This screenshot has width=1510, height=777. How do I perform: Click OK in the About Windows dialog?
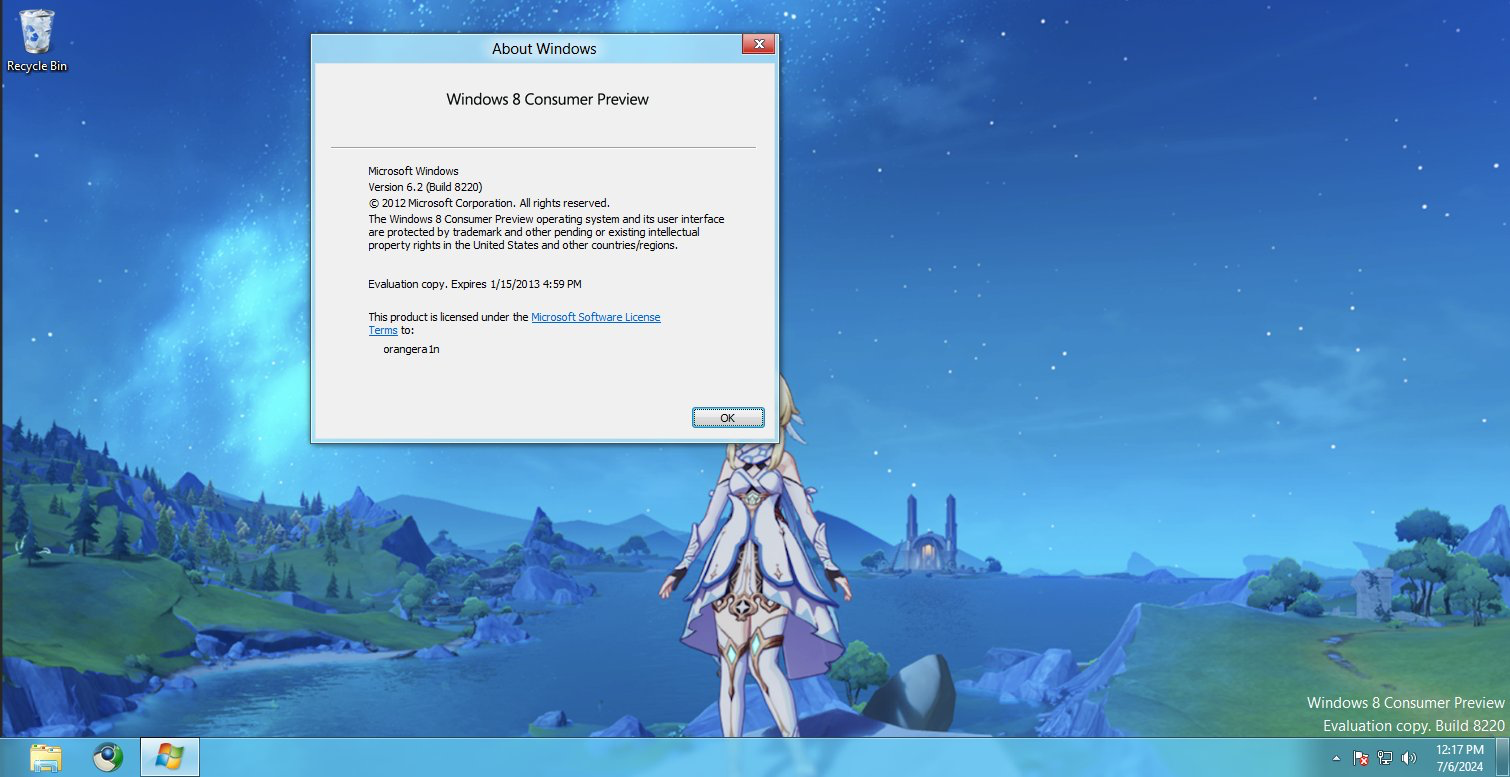click(x=728, y=418)
